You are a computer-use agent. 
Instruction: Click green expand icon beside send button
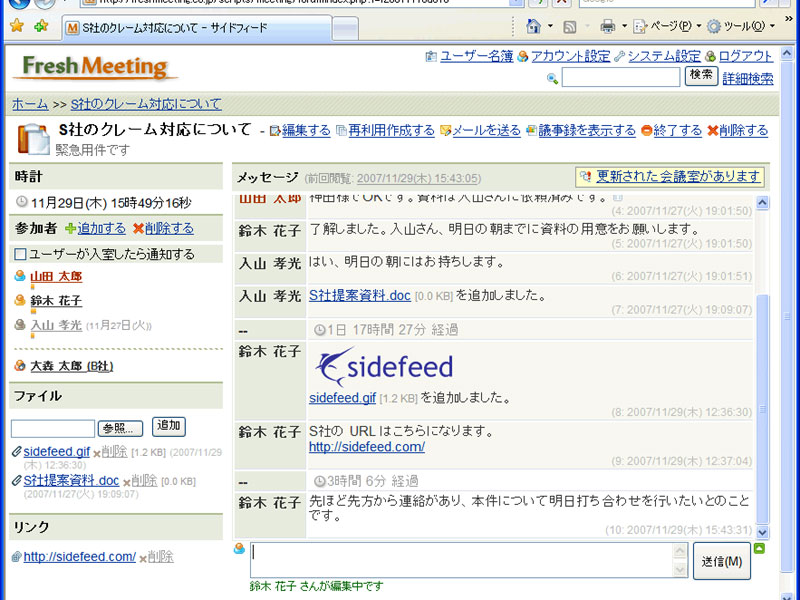[x=760, y=549]
